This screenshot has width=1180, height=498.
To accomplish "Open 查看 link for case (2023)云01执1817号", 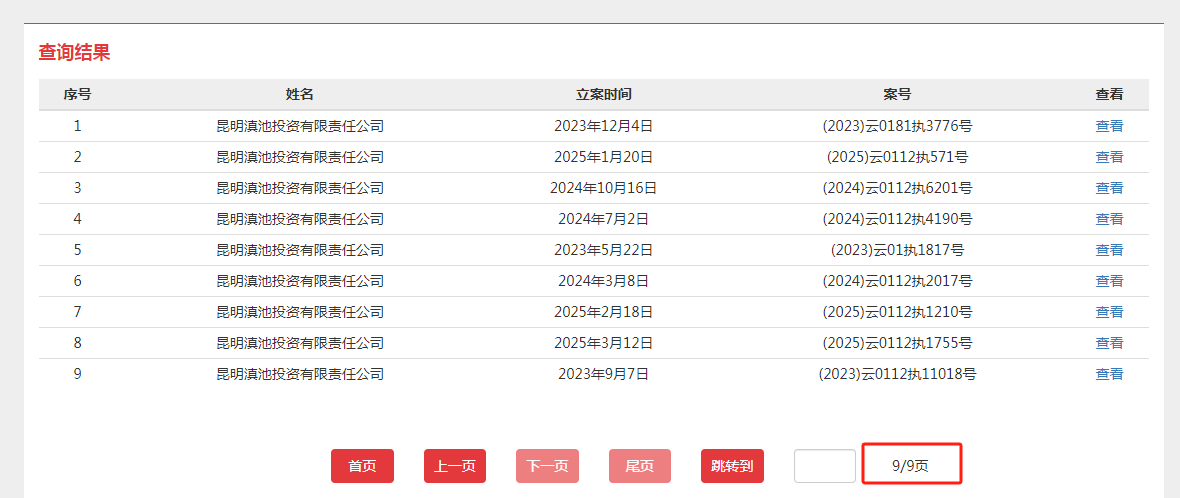I will point(1109,250).
